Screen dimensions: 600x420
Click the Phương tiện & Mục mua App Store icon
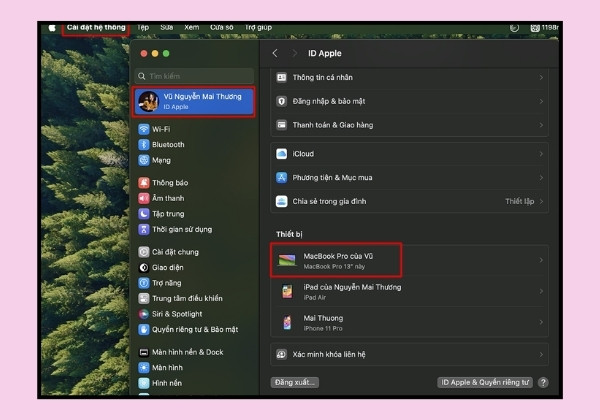coord(282,177)
